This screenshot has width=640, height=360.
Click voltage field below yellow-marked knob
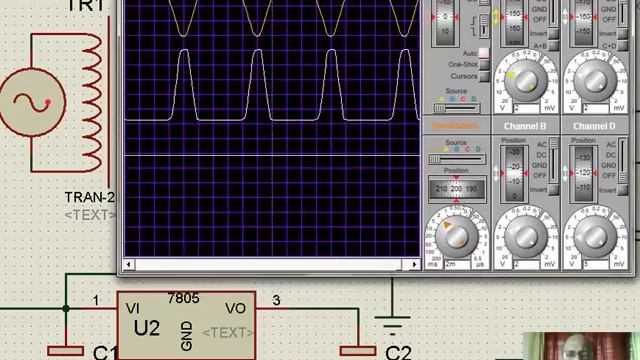(527, 108)
